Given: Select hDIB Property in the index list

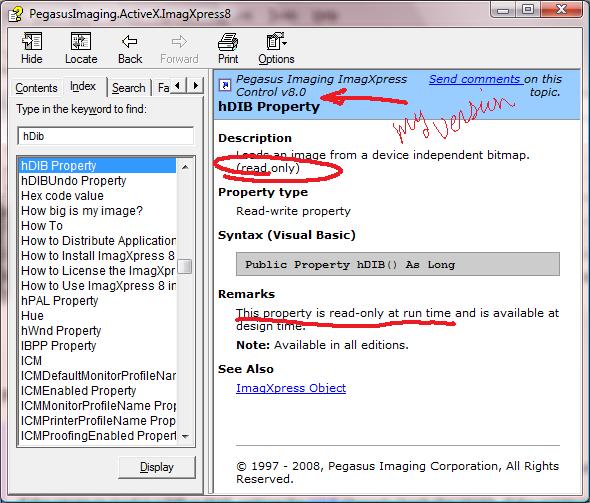Looking at the screenshot, I should click(97, 166).
